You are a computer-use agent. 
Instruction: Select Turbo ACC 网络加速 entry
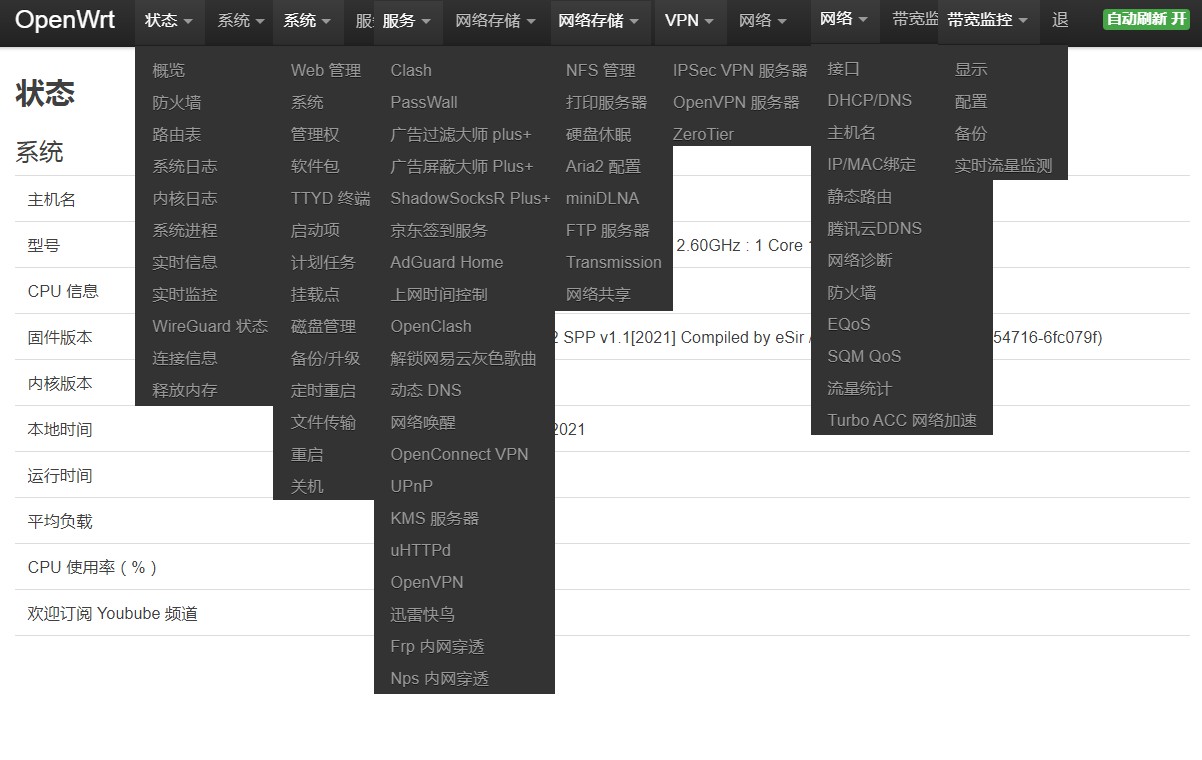point(901,420)
